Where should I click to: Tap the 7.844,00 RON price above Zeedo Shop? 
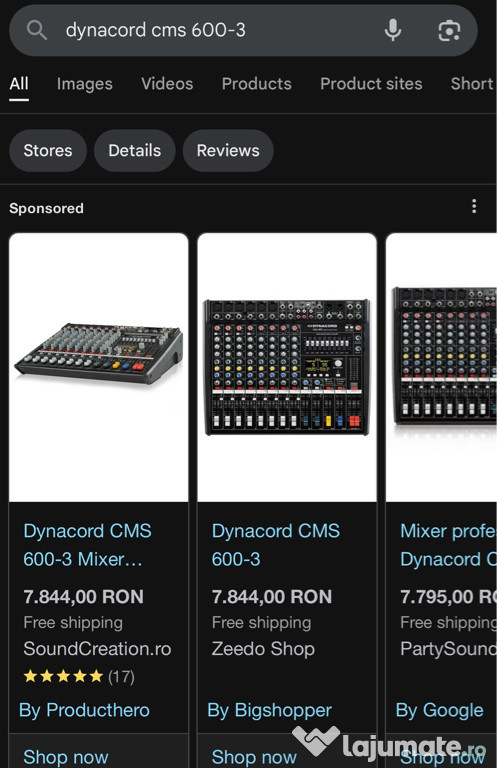[272, 597]
